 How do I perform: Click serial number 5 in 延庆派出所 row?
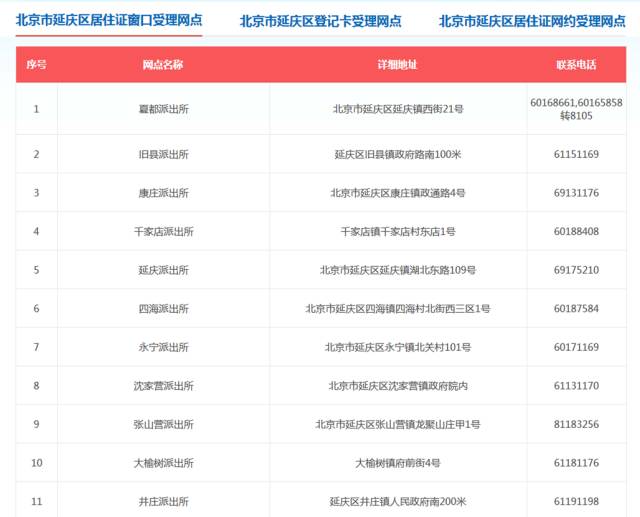[36, 270]
